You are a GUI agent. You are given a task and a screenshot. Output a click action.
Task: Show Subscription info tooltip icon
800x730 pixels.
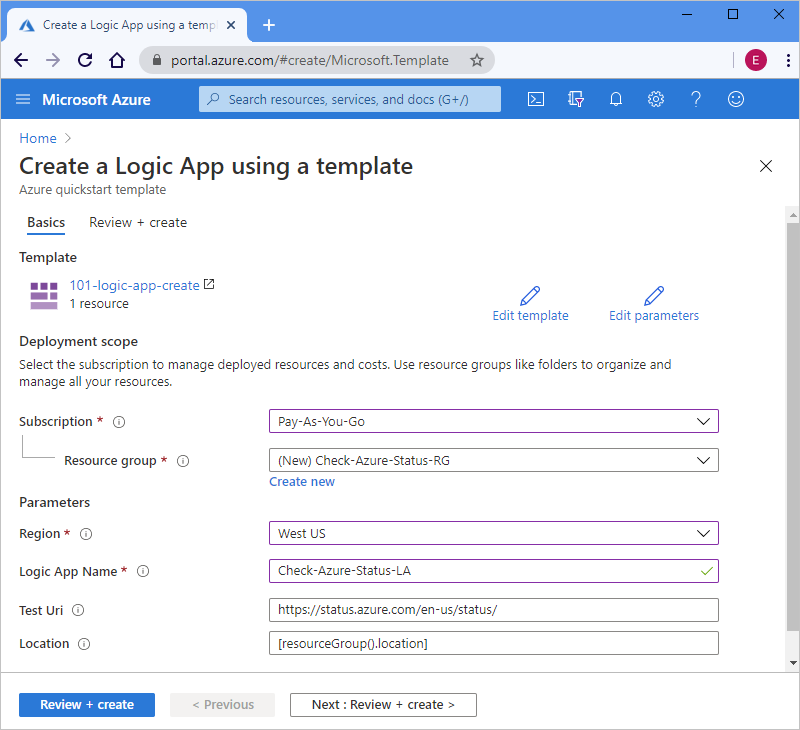(x=119, y=421)
